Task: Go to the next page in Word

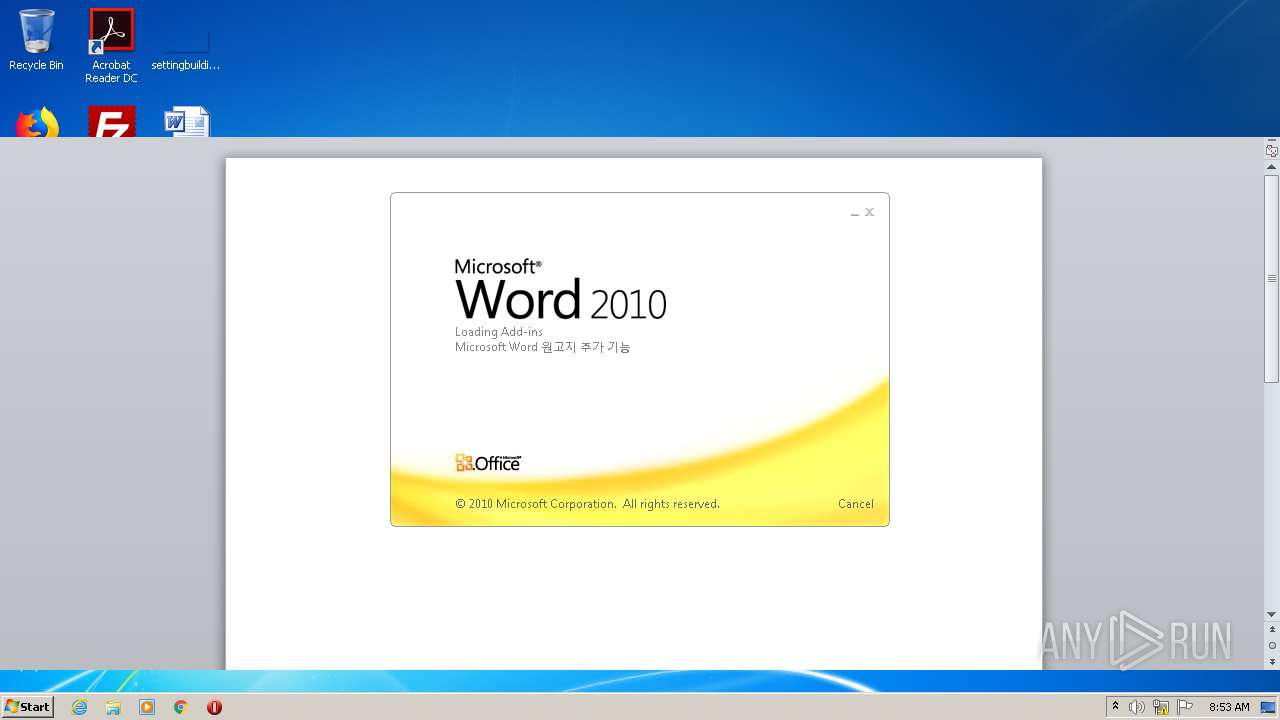Action: pyautogui.click(x=1272, y=662)
